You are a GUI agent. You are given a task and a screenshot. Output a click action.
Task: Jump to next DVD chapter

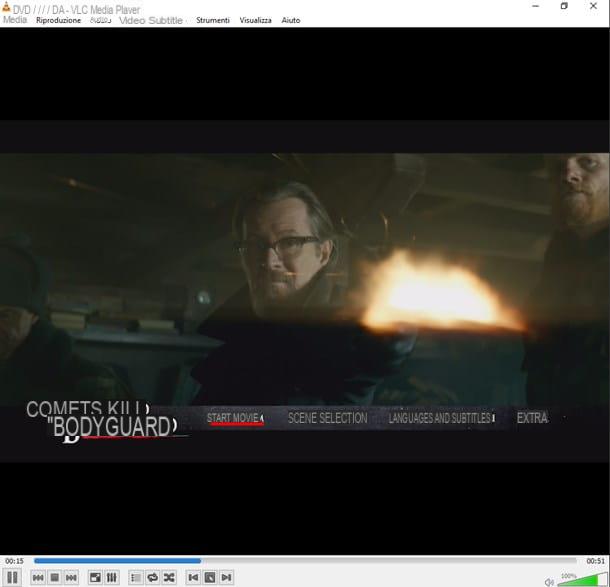(x=226, y=578)
